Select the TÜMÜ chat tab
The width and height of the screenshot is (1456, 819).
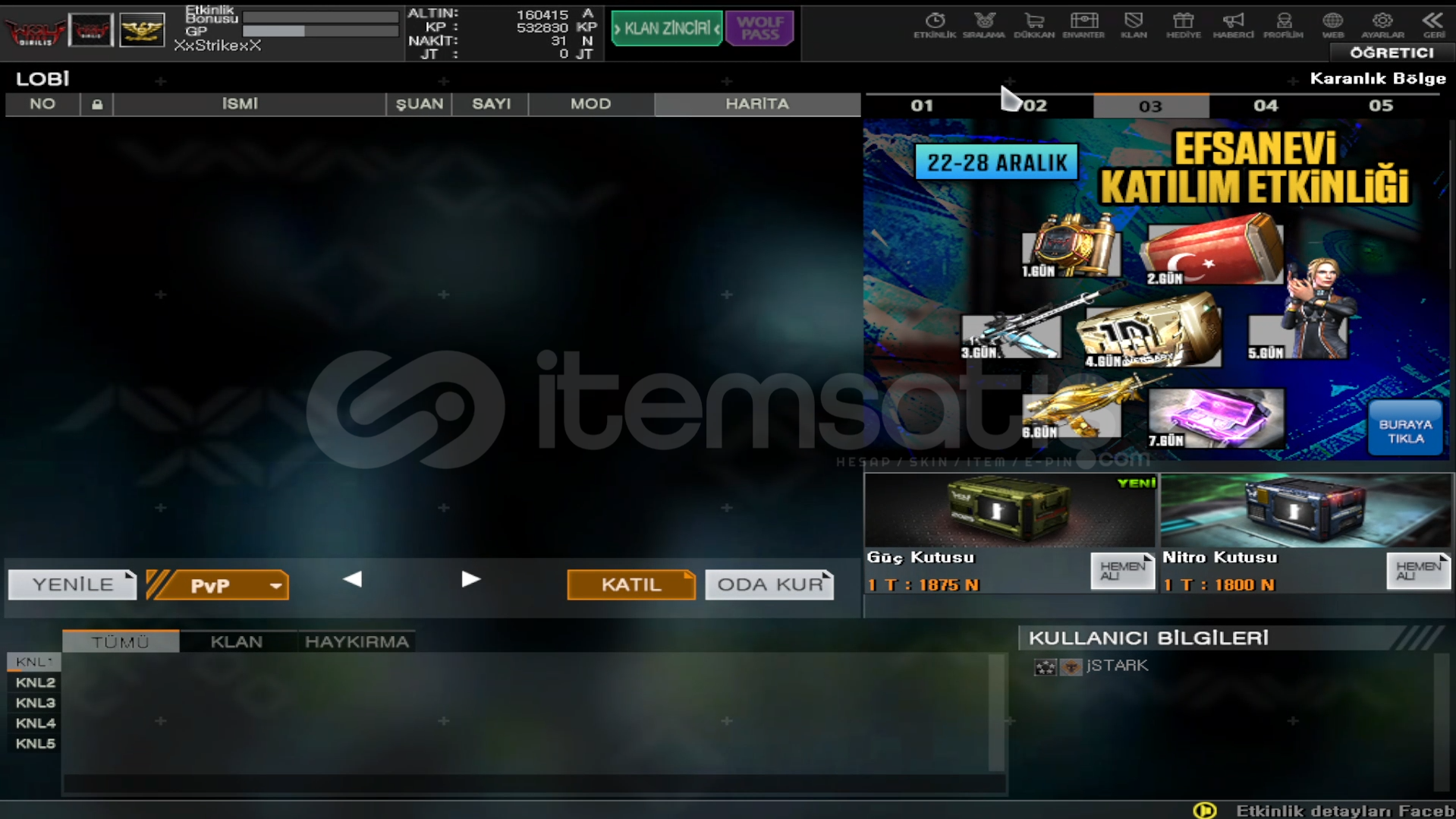pos(121,641)
